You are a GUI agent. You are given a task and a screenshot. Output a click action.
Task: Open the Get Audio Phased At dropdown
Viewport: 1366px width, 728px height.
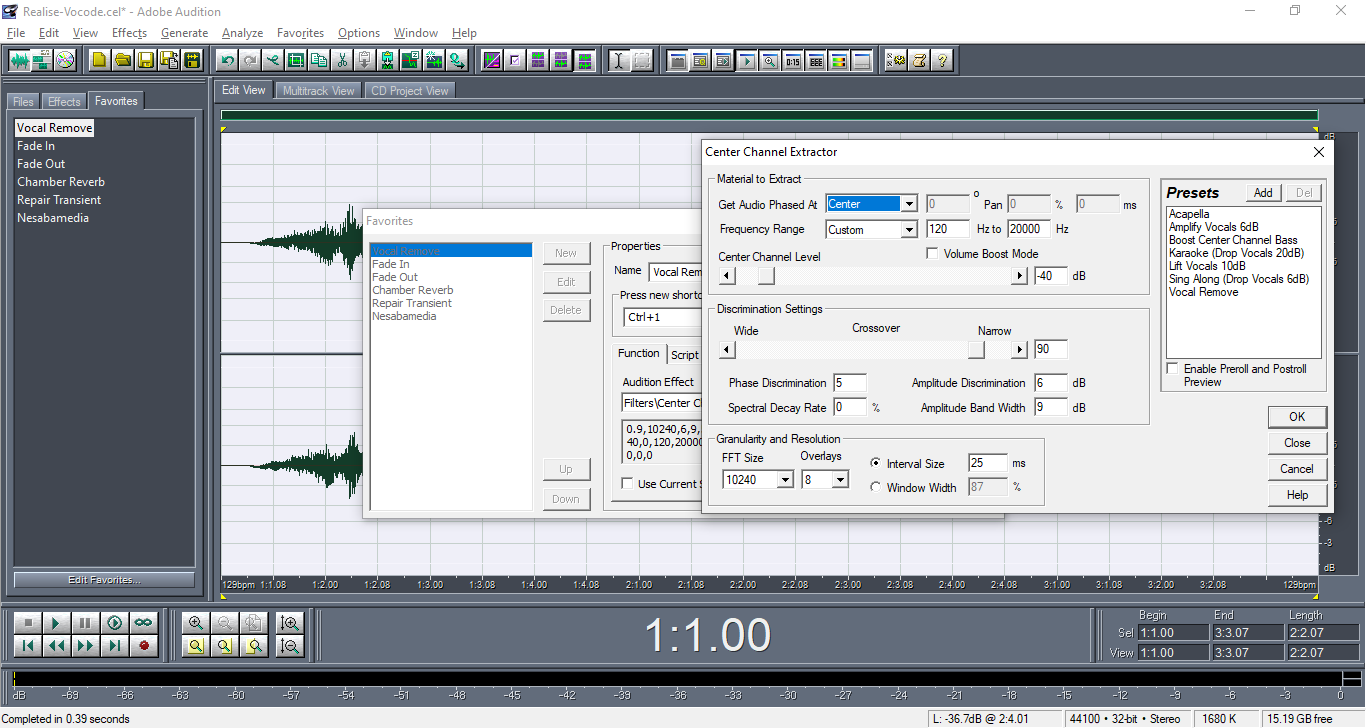[908, 204]
